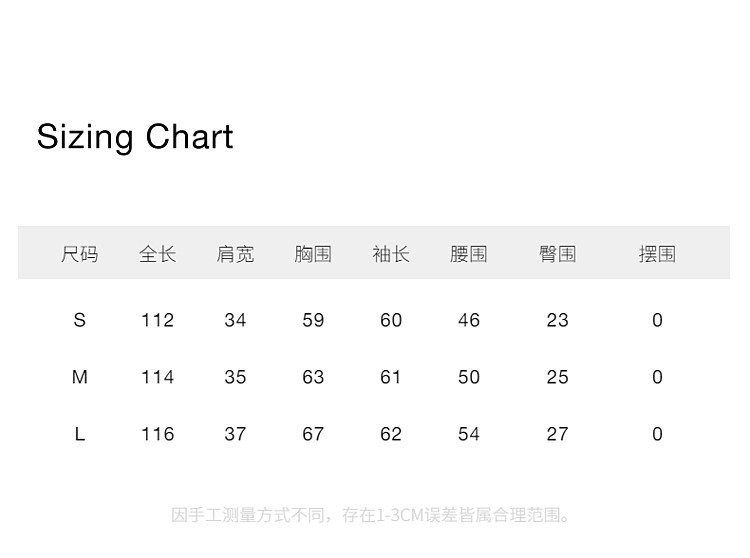The width and height of the screenshot is (750, 558).
Task: Select the 臀围 column header
Action: 557,254
